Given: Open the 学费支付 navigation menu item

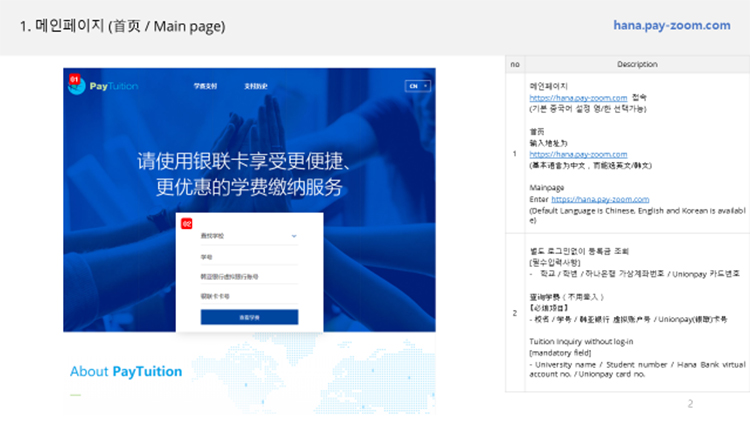Looking at the screenshot, I should coord(205,86).
